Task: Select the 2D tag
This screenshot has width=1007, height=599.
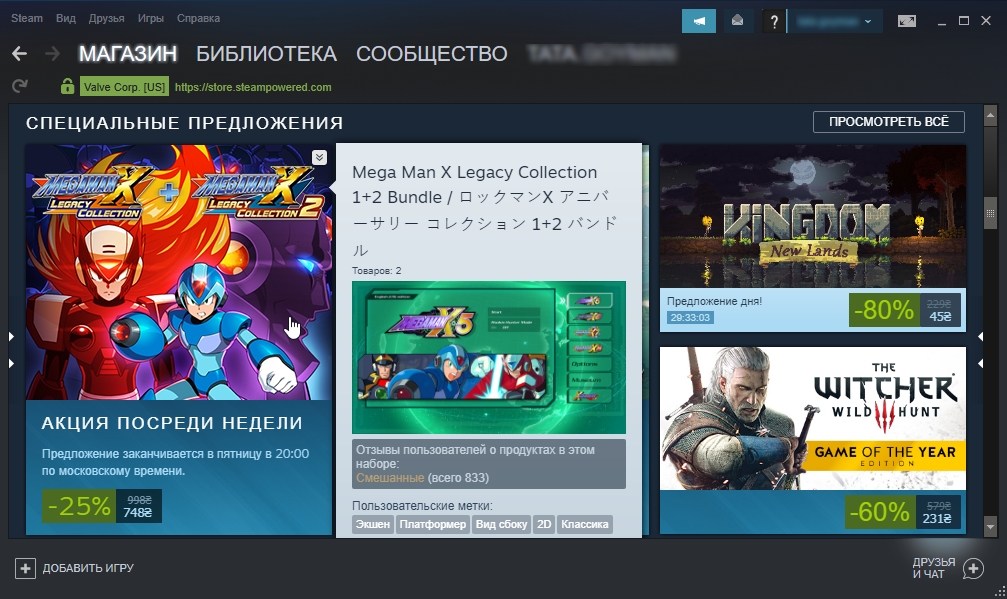Action: click(544, 525)
